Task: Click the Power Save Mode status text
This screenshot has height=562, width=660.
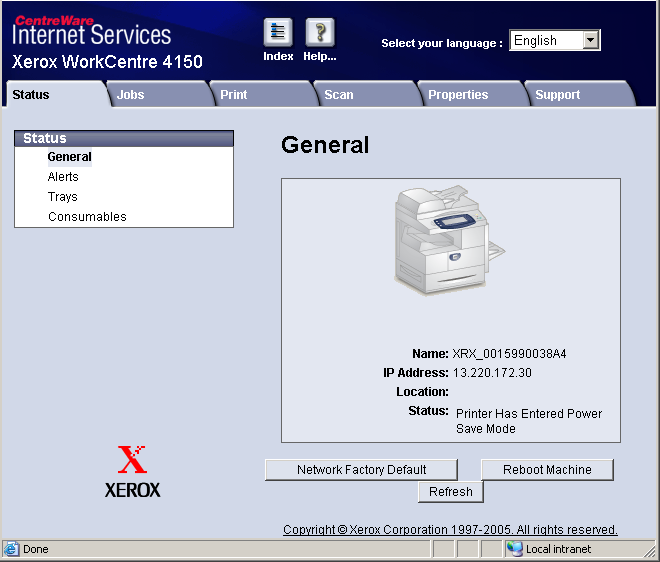Action: click(529, 421)
